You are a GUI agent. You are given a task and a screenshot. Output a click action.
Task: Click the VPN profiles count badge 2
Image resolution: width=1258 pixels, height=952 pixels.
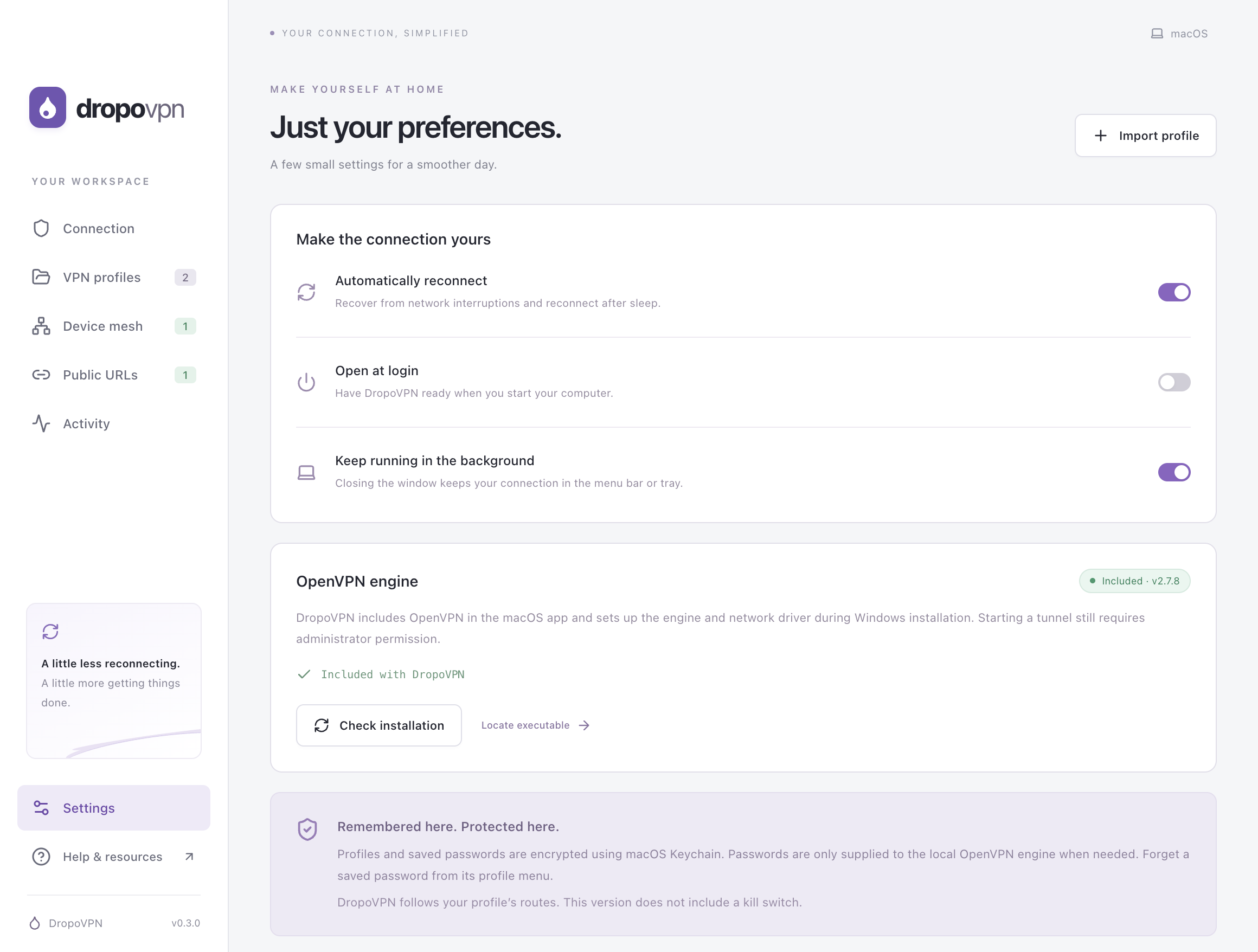tap(185, 278)
